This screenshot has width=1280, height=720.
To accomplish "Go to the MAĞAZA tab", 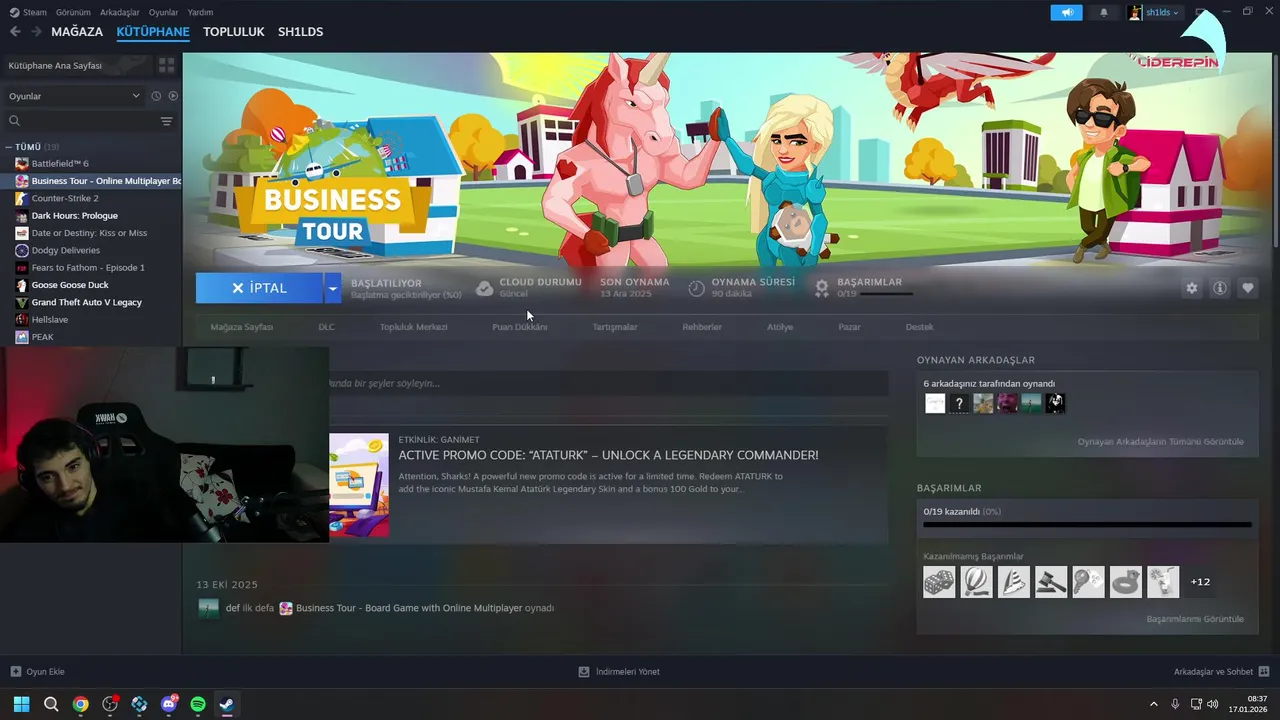I will 77,32.
